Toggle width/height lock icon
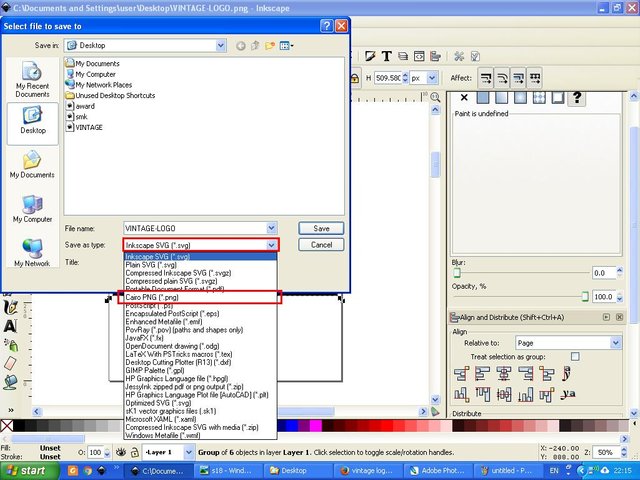This screenshot has height=480, width=640. tap(354, 78)
